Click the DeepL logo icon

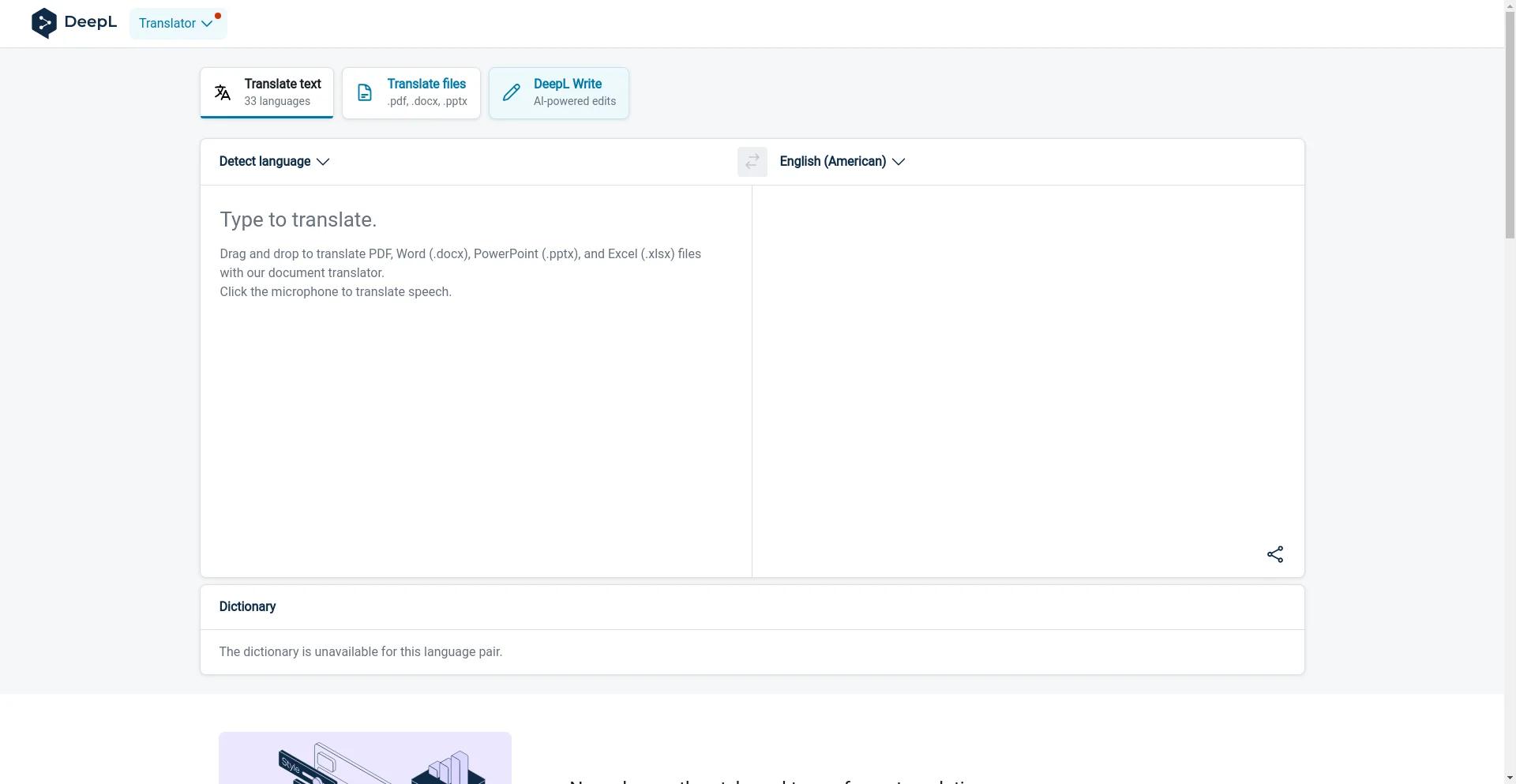(x=44, y=23)
